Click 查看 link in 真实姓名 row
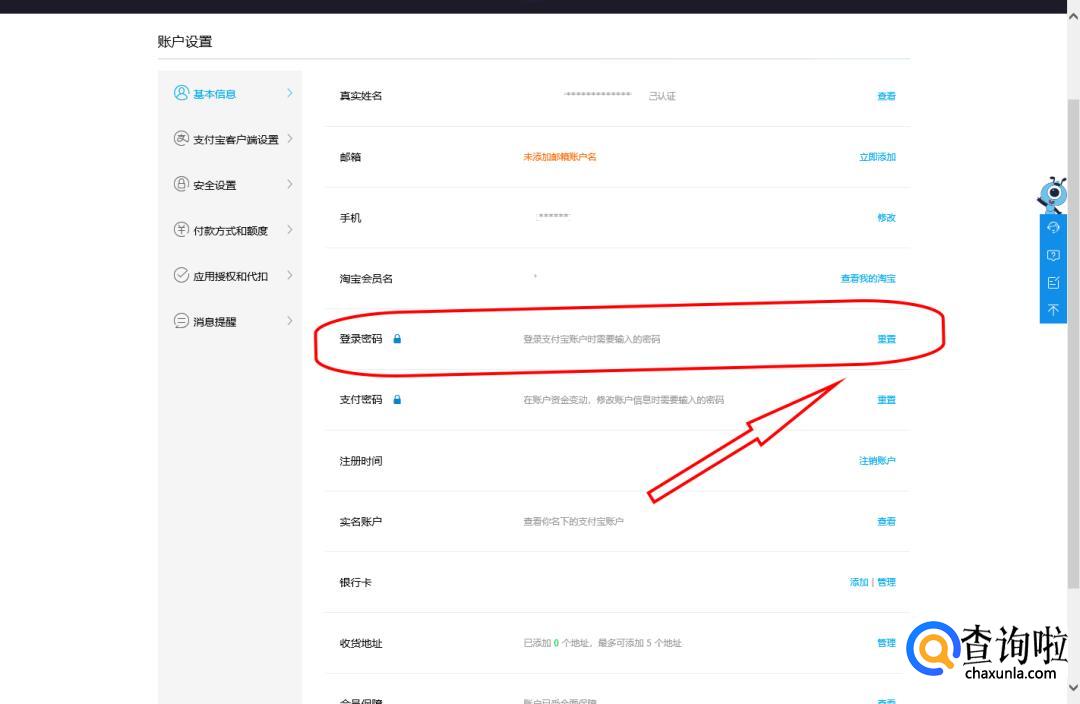Viewport: 1080px width, 704px height. (x=886, y=96)
